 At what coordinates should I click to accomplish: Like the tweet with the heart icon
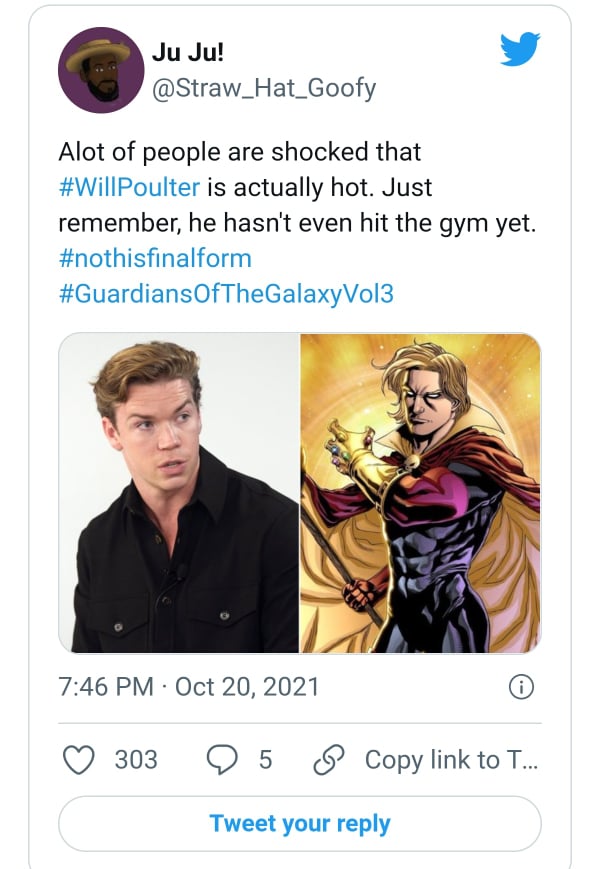(x=79, y=760)
